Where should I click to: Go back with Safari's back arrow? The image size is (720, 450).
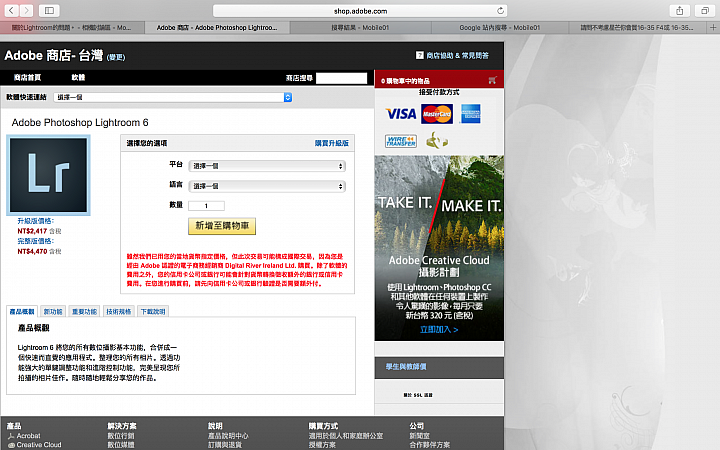pyautogui.click(x=11, y=10)
